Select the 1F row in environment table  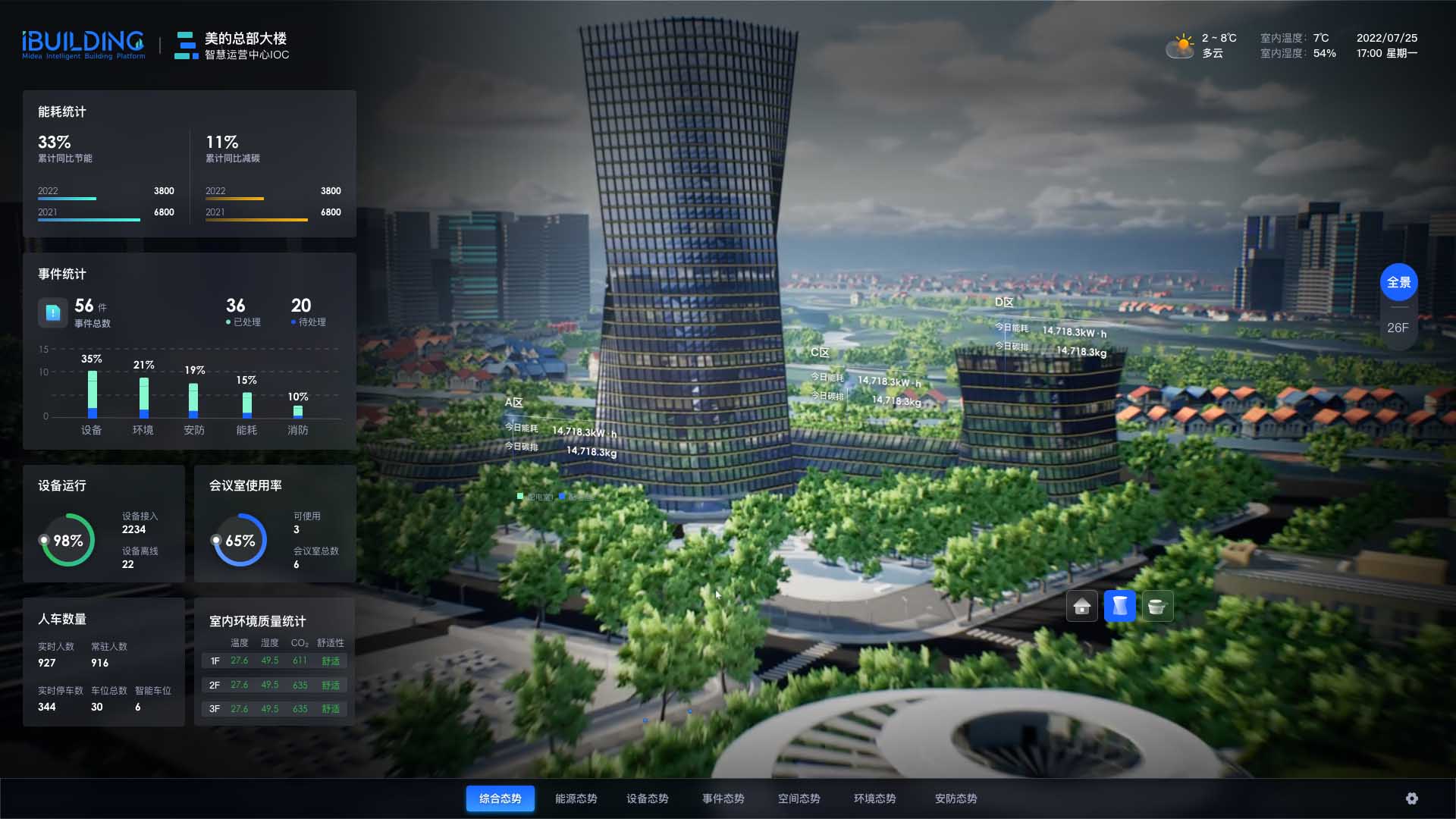pyautogui.click(x=275, y=661)
